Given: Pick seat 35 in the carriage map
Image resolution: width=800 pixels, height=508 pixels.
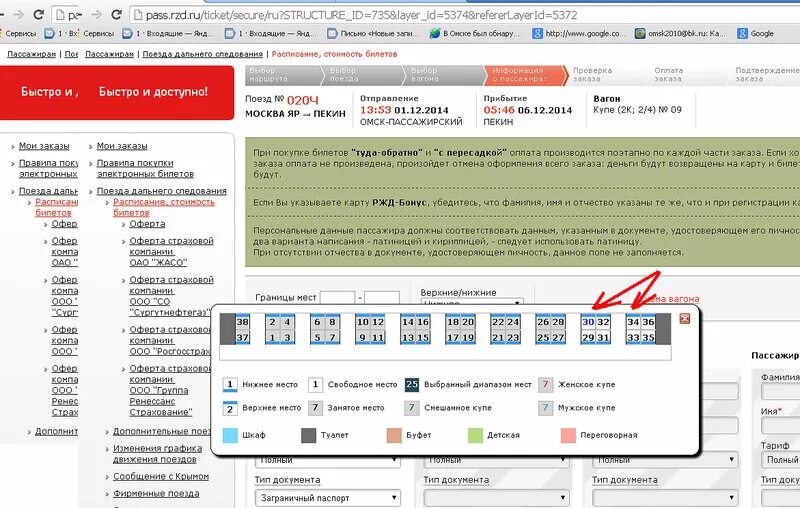Looking at the screenshot, I should [648, 337].
